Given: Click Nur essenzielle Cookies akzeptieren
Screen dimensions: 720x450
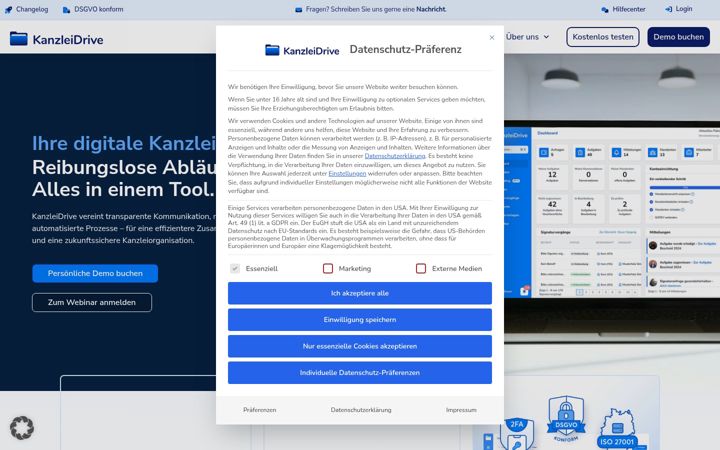Looking at the screenshot, I should (x=360, y=346).
